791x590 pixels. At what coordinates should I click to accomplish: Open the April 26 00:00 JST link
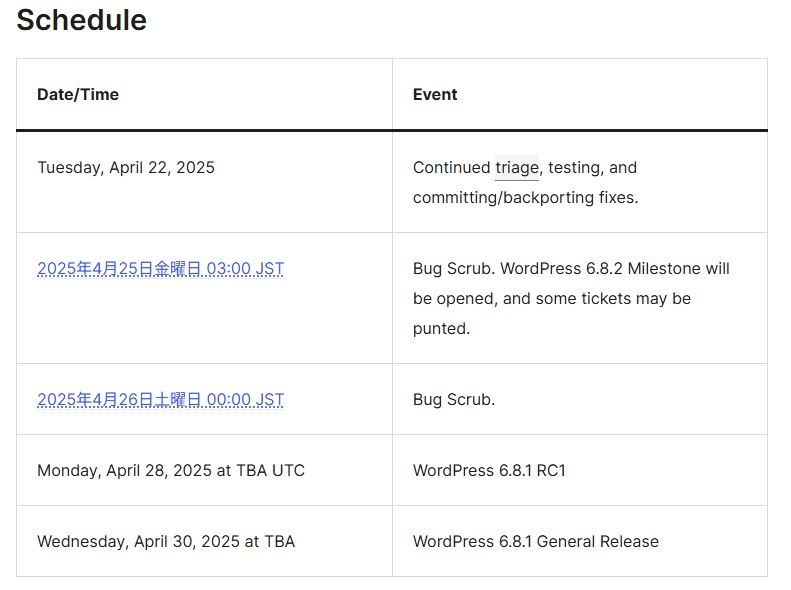tap(160, 399)
